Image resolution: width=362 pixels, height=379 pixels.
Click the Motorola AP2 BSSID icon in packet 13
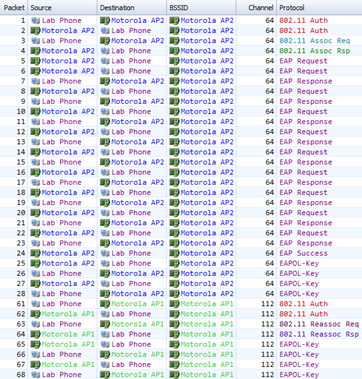174,142
